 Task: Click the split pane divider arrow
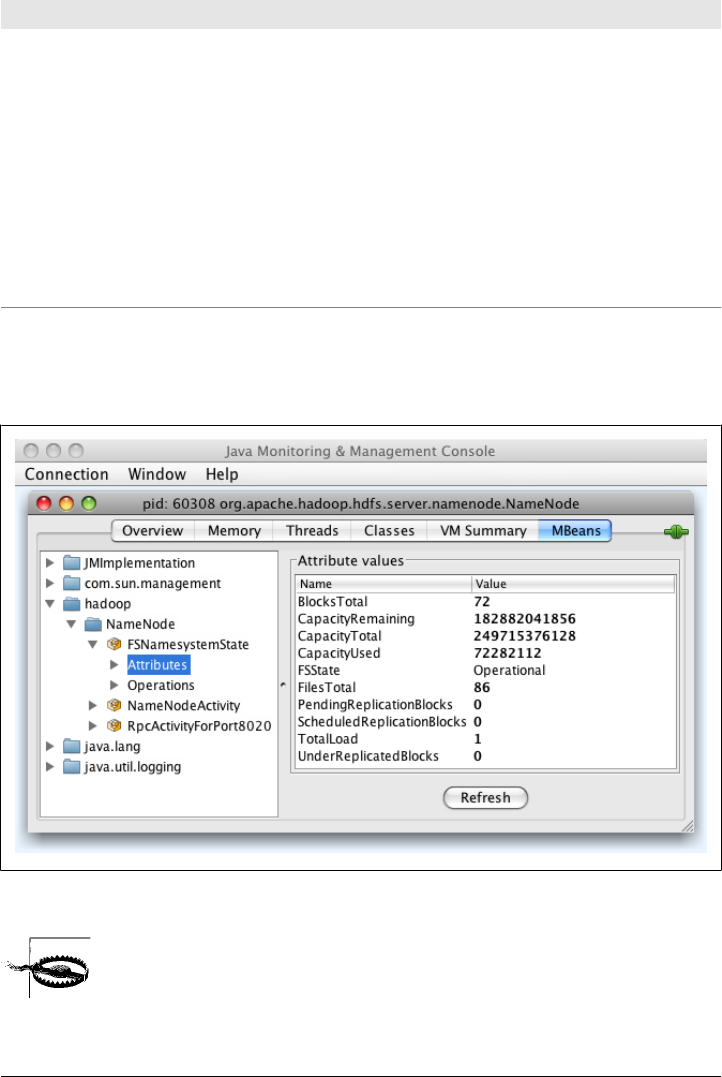[x=283, y=685]
